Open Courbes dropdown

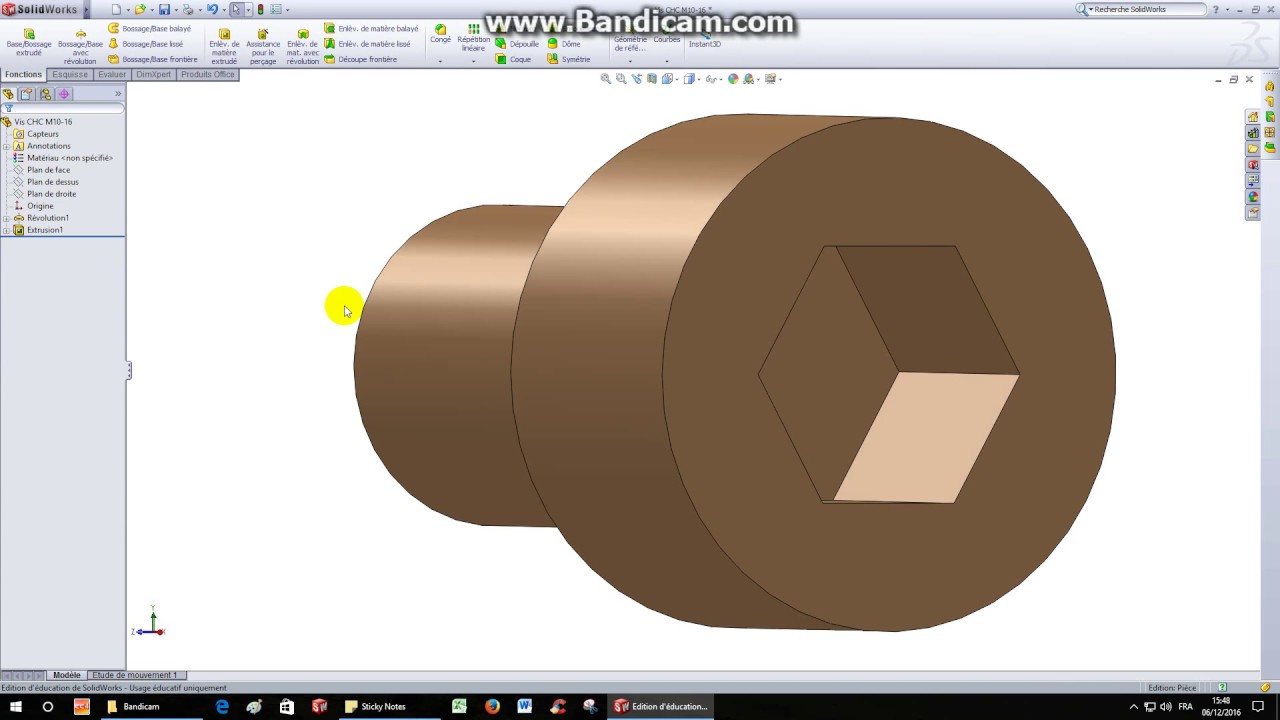tap(667, 61)
